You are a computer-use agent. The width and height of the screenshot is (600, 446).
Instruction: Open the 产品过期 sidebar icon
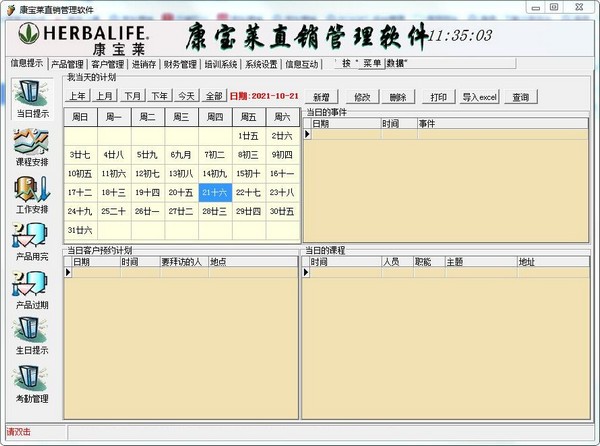(x=32, y=290)
